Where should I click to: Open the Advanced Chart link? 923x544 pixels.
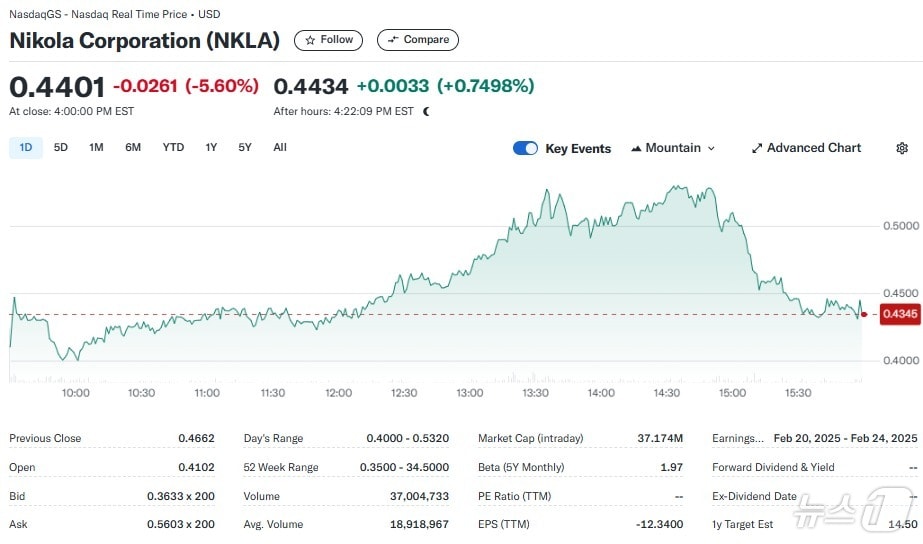813,148
